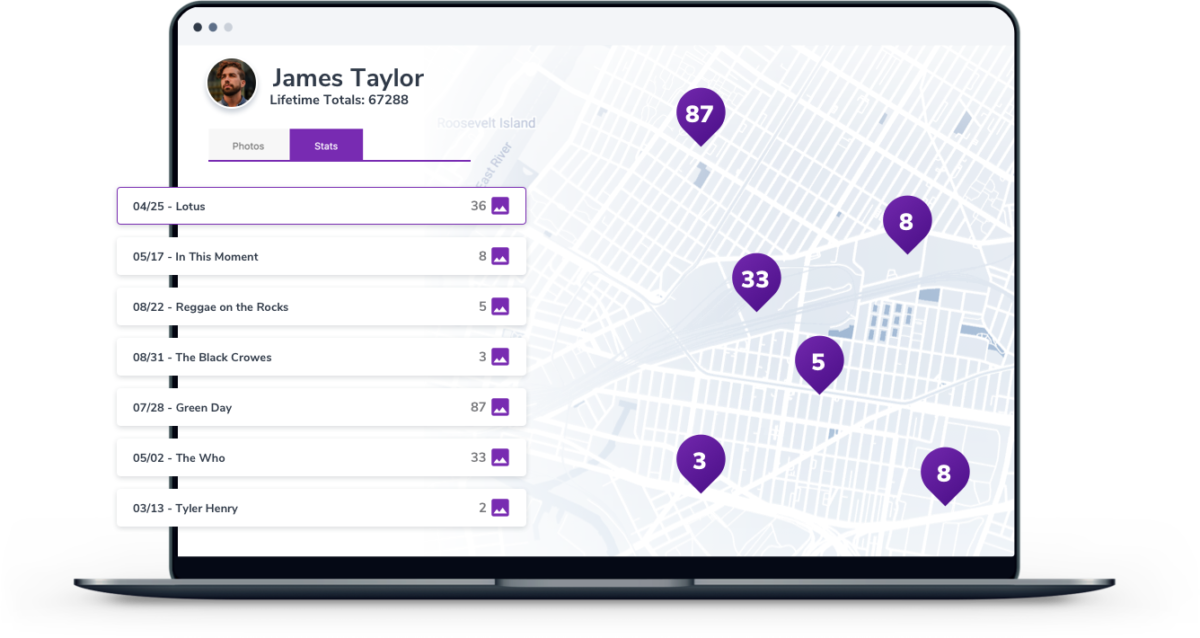Click the pin numbered 5 on the map
The width and height of the screenshot is (1200, 638).
(820, 361)
